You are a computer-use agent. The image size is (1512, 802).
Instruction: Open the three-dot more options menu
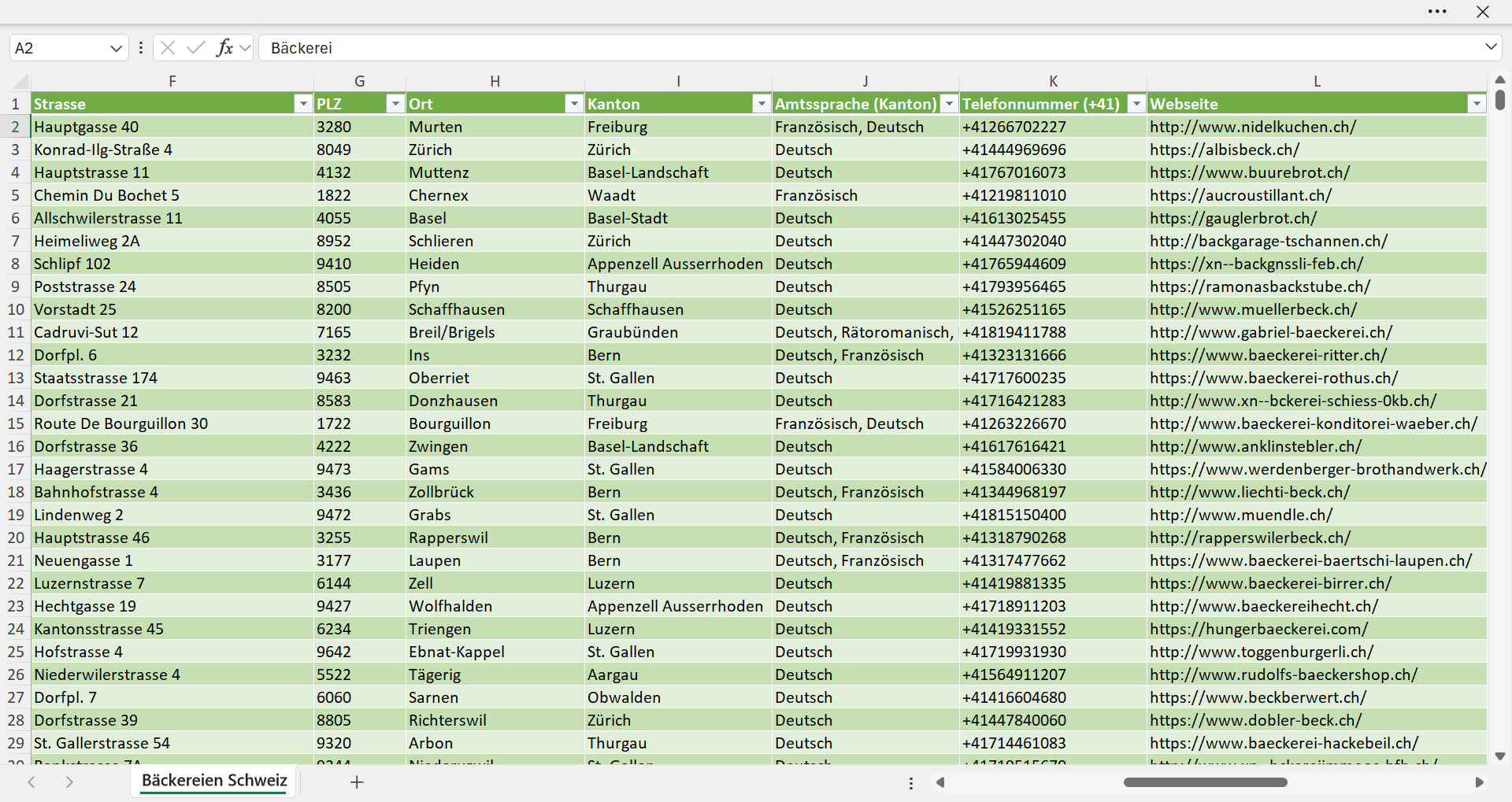pos(1437,12)
